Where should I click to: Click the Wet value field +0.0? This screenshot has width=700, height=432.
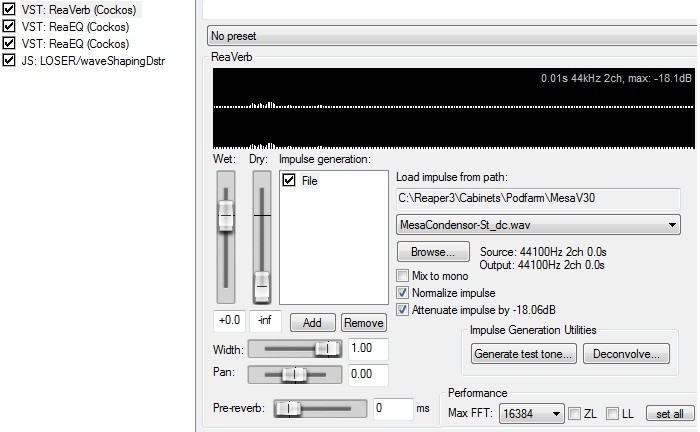pyautogui.click(x=229, y=321)
